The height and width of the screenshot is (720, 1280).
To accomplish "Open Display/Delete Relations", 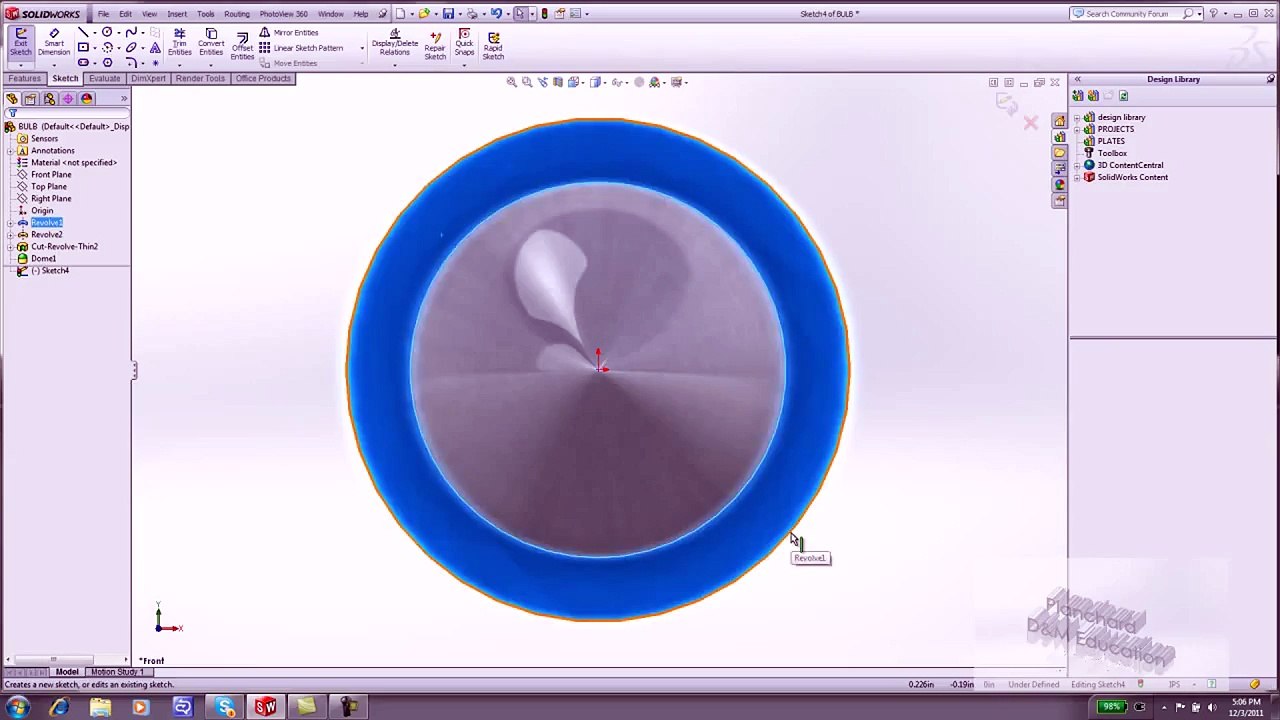I will (395, 43).
